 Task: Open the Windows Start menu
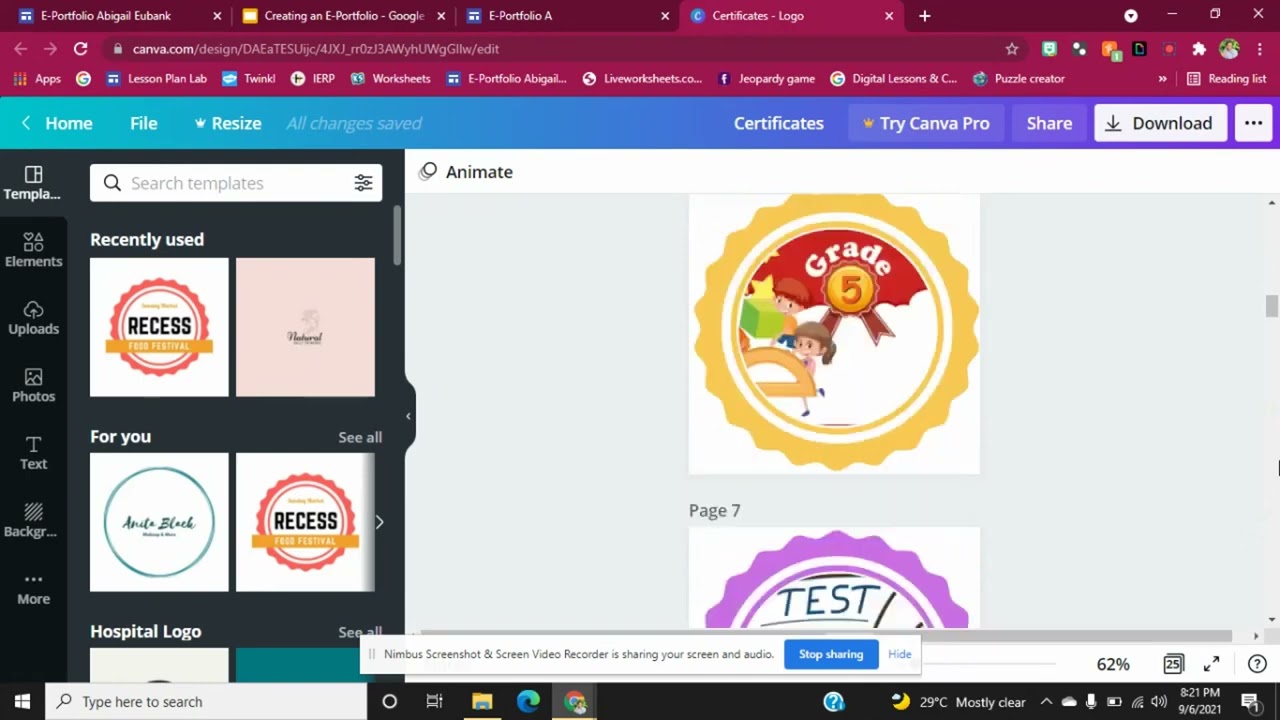coord(22,701)
